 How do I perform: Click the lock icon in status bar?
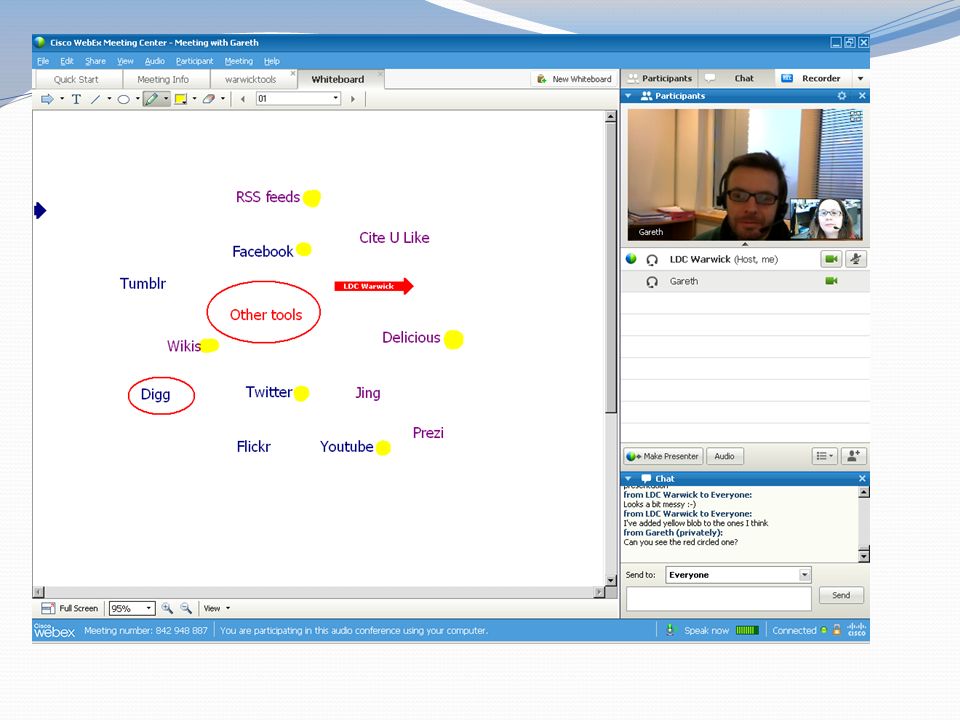point(836,630)
